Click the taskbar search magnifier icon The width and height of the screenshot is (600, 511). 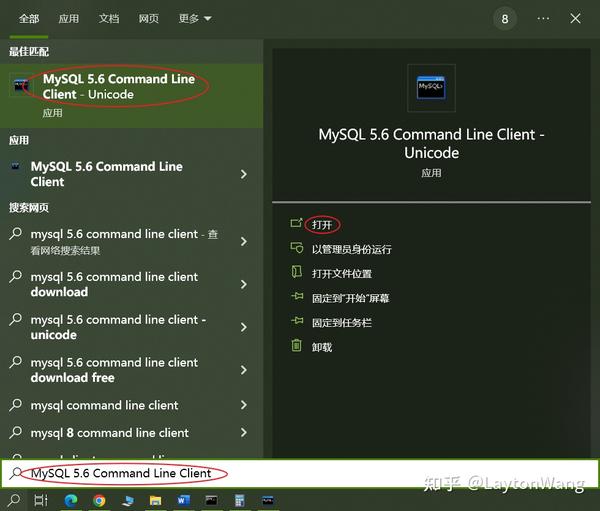pyautogui.click(x=14, y=500)
